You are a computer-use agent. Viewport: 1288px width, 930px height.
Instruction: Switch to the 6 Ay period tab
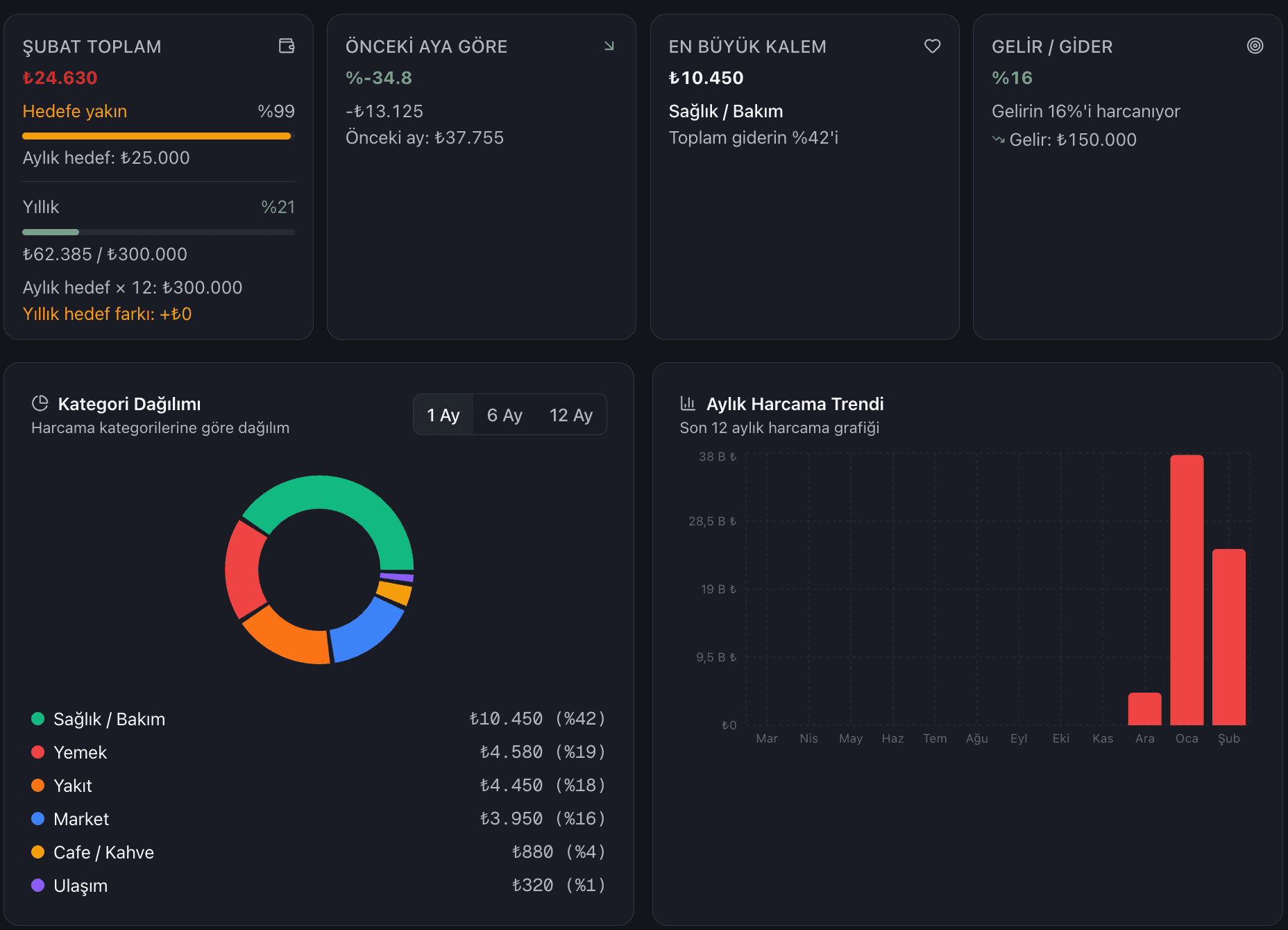[505, 415]
